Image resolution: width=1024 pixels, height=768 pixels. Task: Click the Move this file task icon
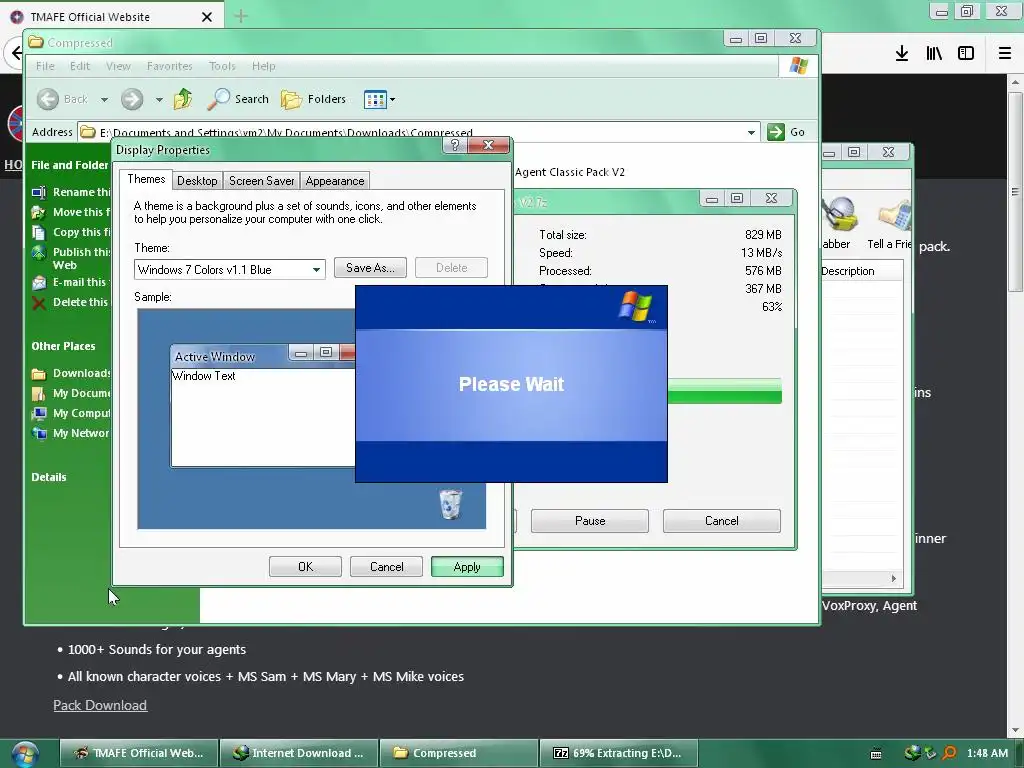pos(39,212)
